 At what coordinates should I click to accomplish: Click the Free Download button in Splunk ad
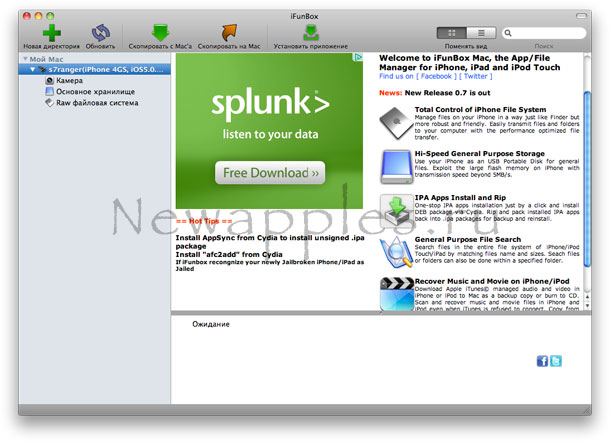(269, 173)
